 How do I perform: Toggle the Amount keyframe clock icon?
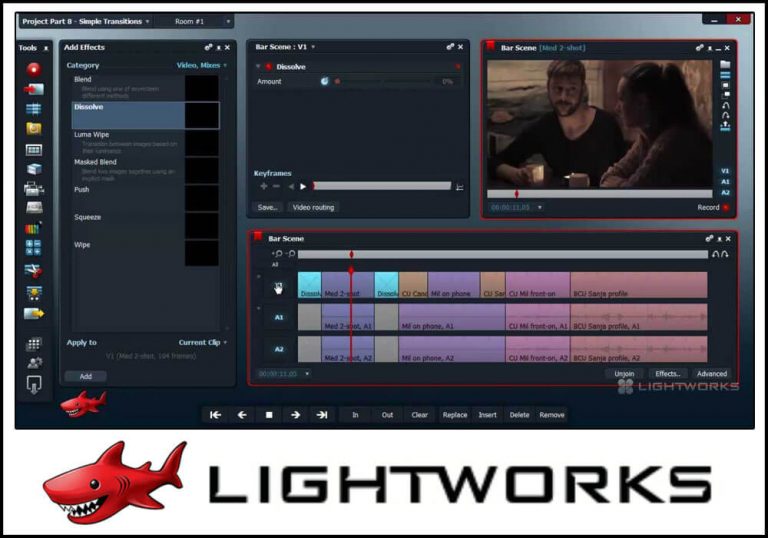tap(324, 81)
